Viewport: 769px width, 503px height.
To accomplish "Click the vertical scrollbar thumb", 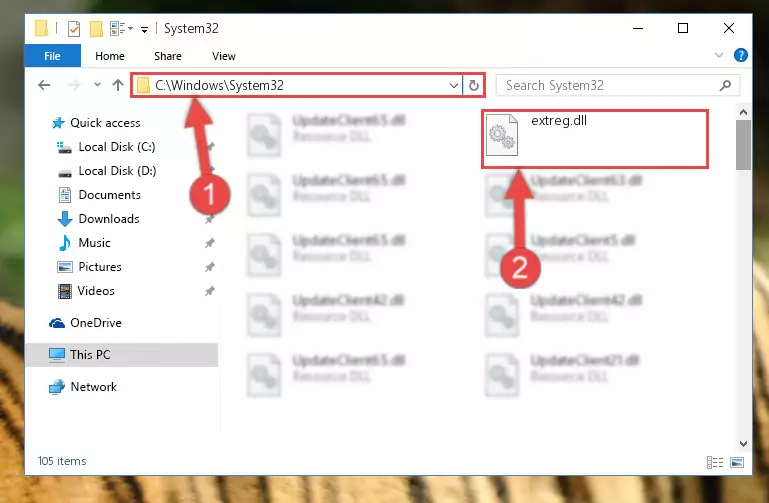I will tap(743, 145).
